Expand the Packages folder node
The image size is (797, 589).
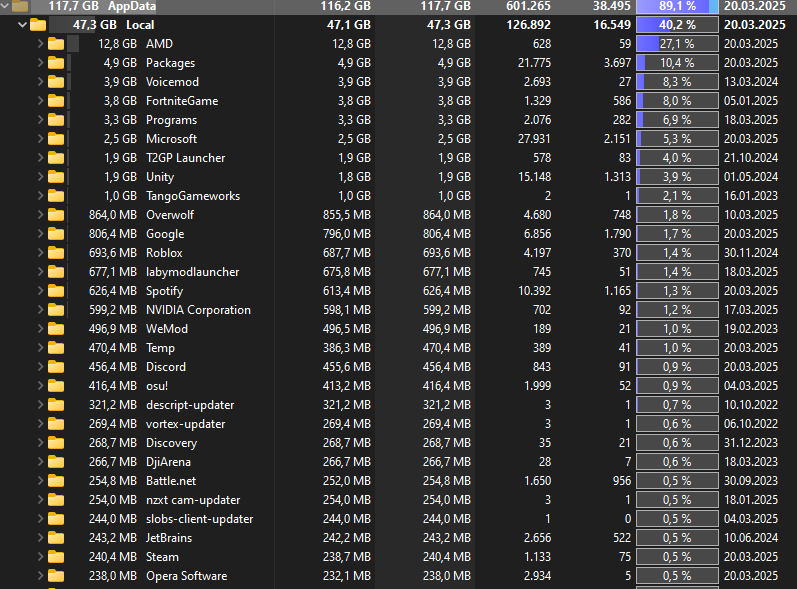pyautogui.click(x=40, y=63)
